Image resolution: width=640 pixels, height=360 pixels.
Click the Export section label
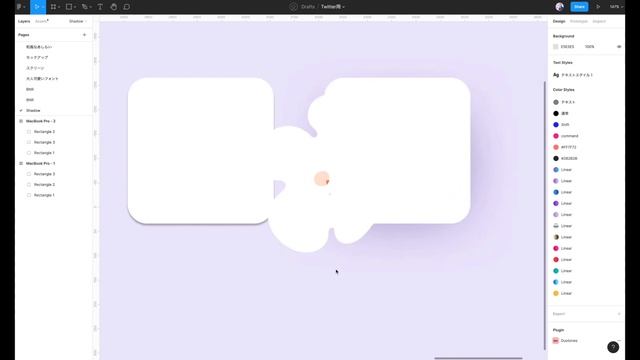point(559,314)
